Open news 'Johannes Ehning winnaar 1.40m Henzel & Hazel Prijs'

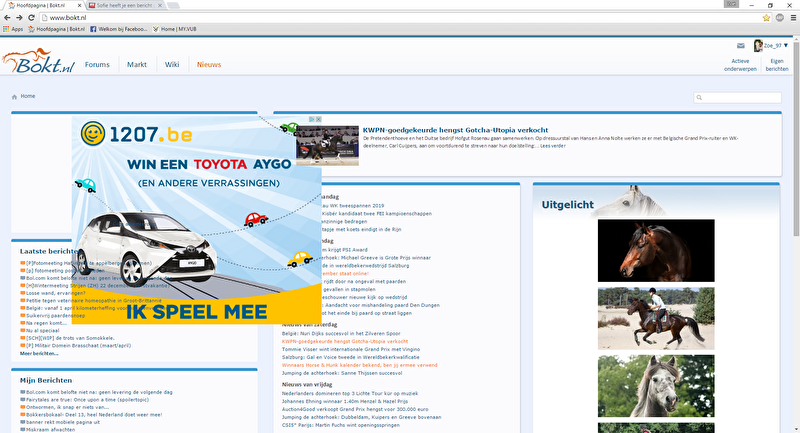pyautogui.click(x=345, y=401)
